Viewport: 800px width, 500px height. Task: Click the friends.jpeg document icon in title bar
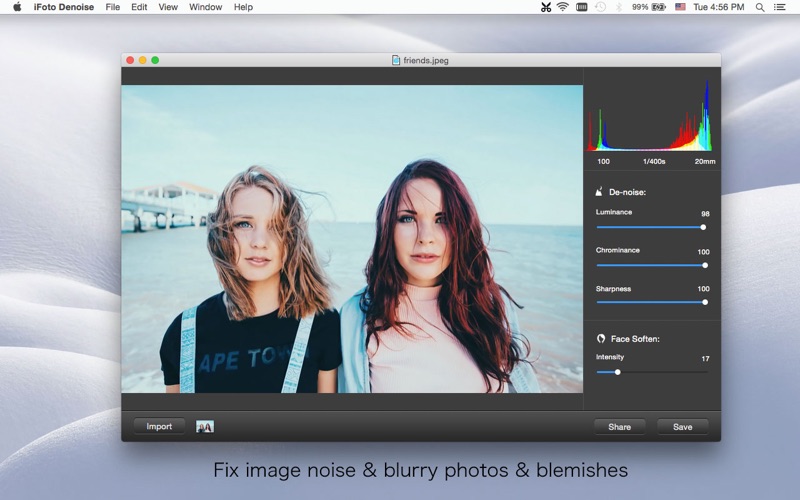395,60
